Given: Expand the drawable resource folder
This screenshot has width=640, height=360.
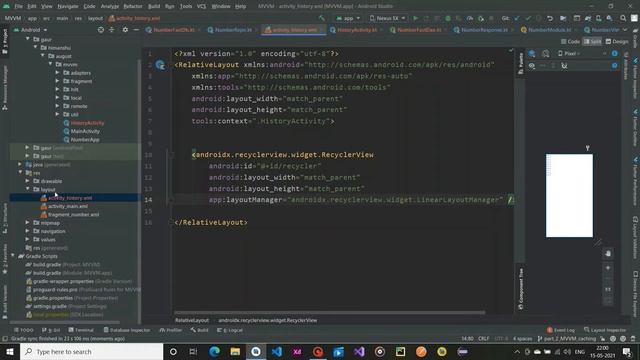Looking at the screenshot, I should 27,181.
